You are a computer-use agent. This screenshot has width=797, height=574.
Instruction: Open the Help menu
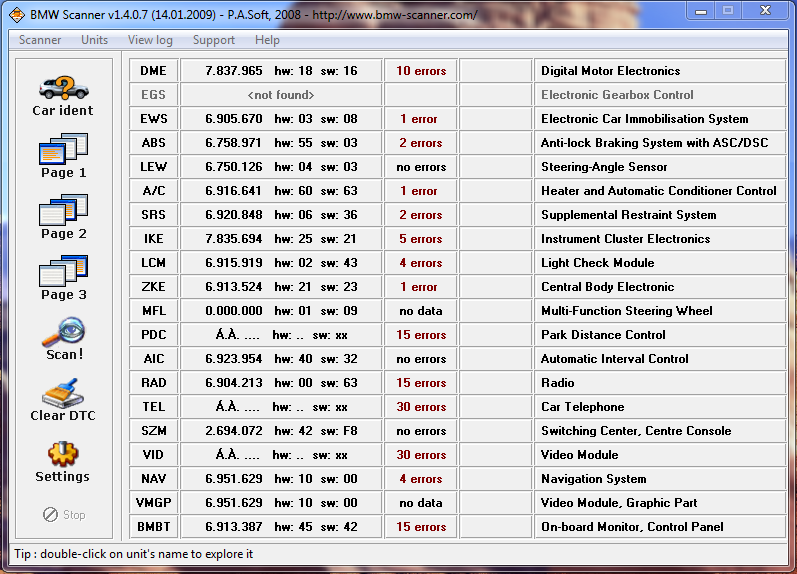267,40
